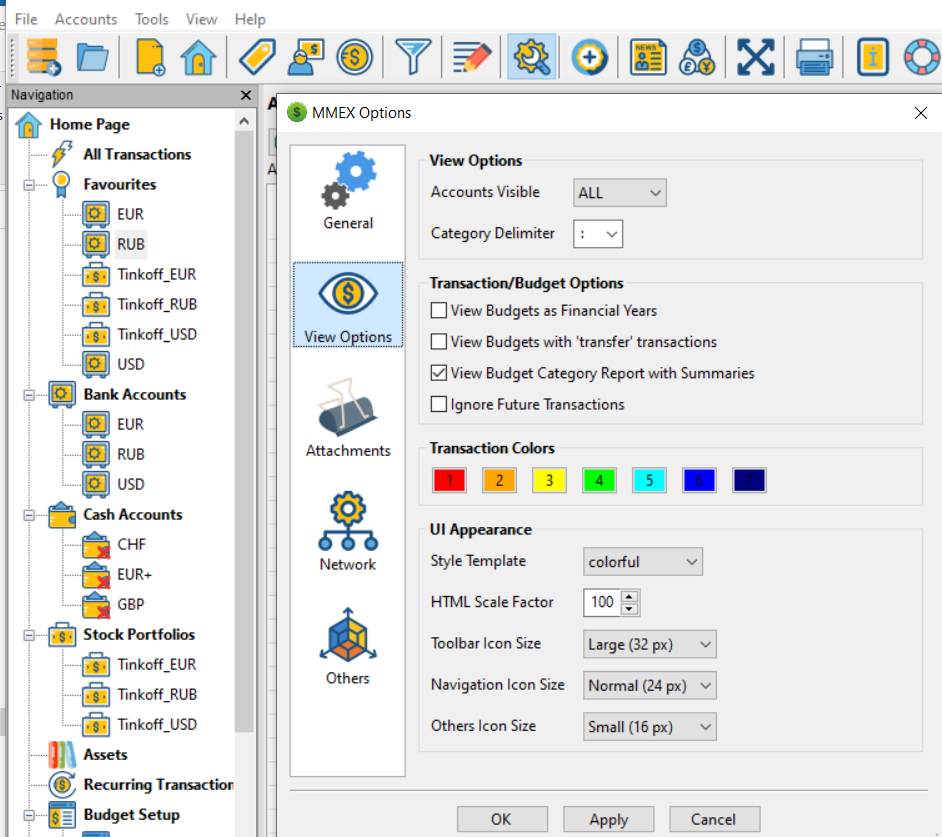This screenshot has height=837, width=942.
Task: Click the HTML Scale Factor value field
Action: tap(603, 602)
